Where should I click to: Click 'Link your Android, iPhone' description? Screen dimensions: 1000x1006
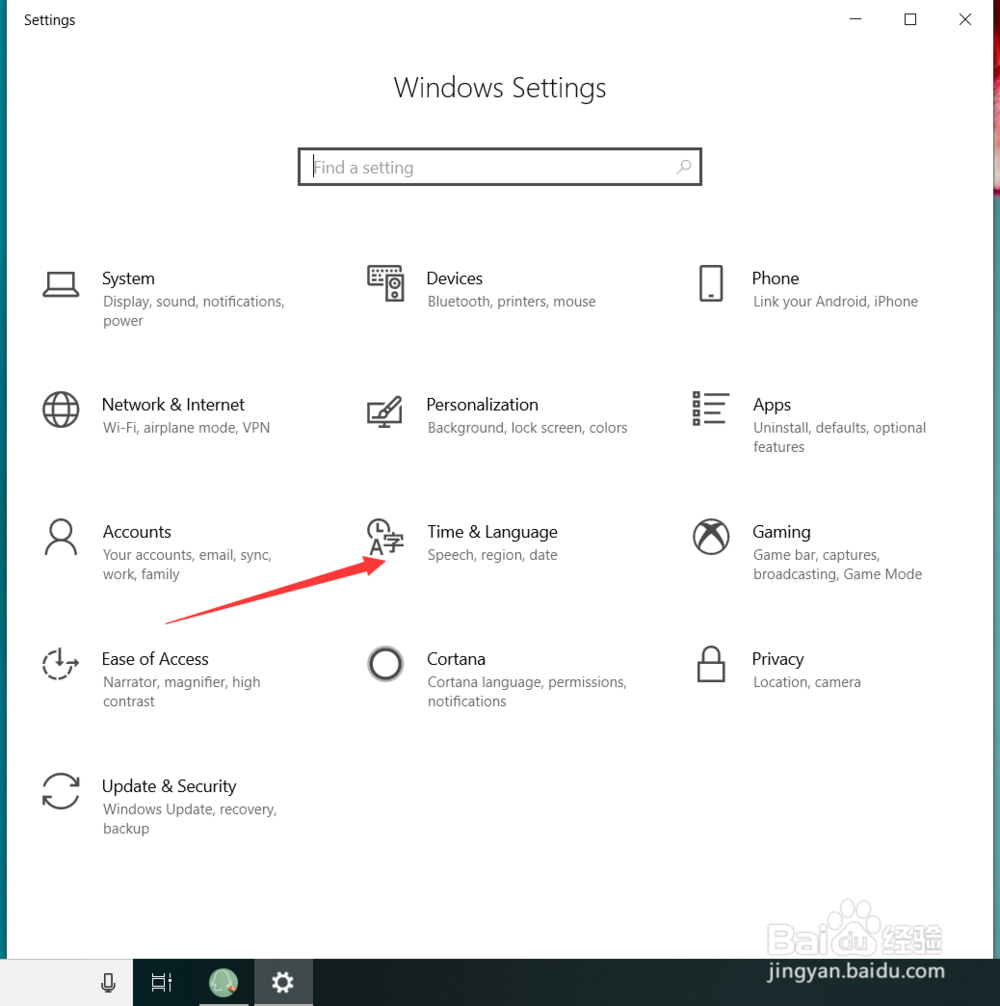[x=835, y=302]
